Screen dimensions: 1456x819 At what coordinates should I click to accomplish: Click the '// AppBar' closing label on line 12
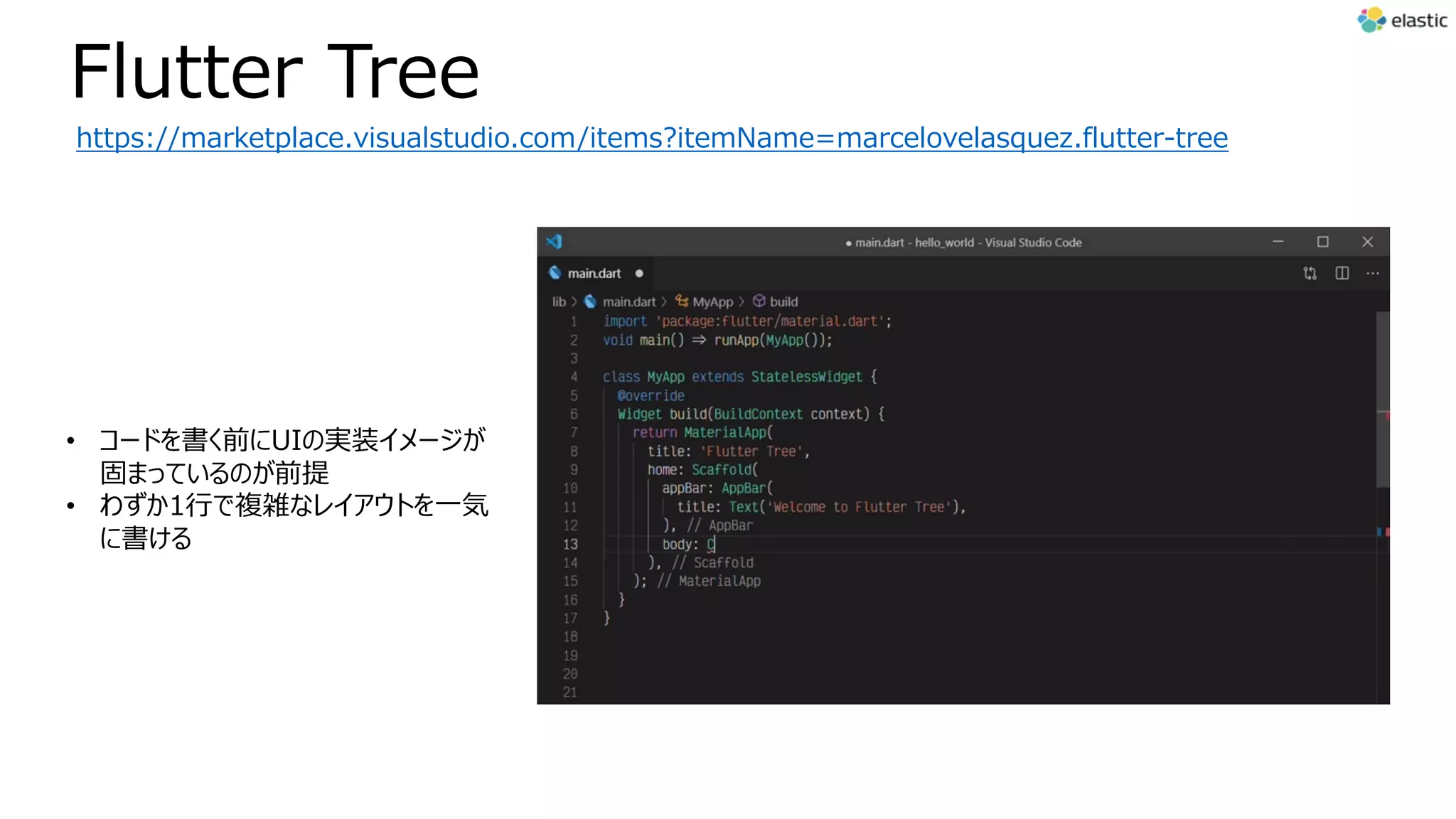[x=719, y=526]
